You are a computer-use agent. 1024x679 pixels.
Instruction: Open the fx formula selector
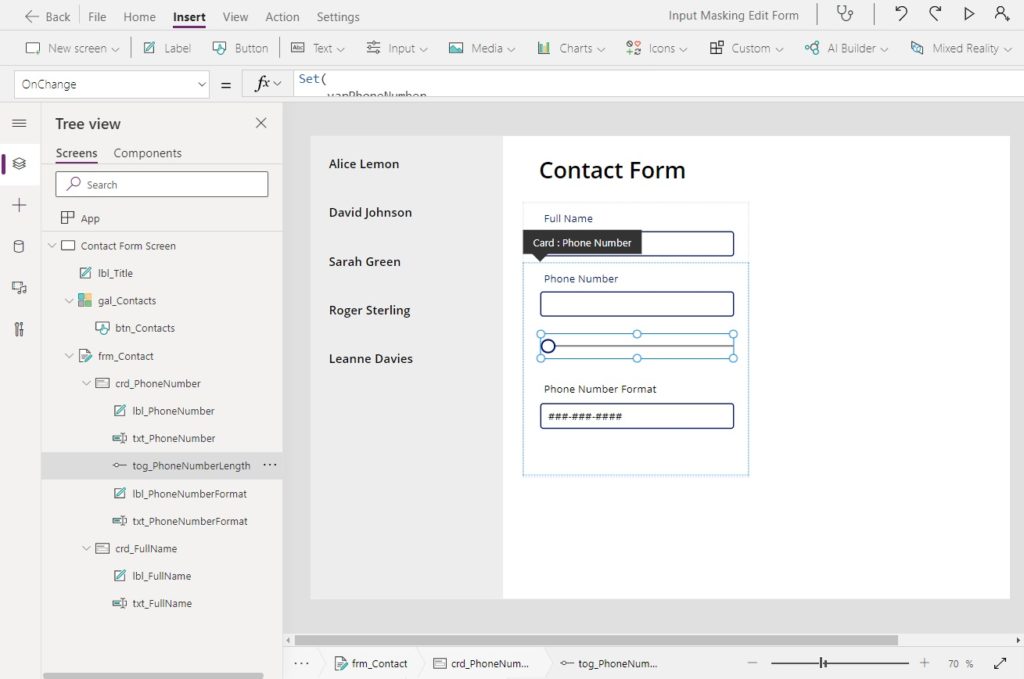(x=268, y=84)
